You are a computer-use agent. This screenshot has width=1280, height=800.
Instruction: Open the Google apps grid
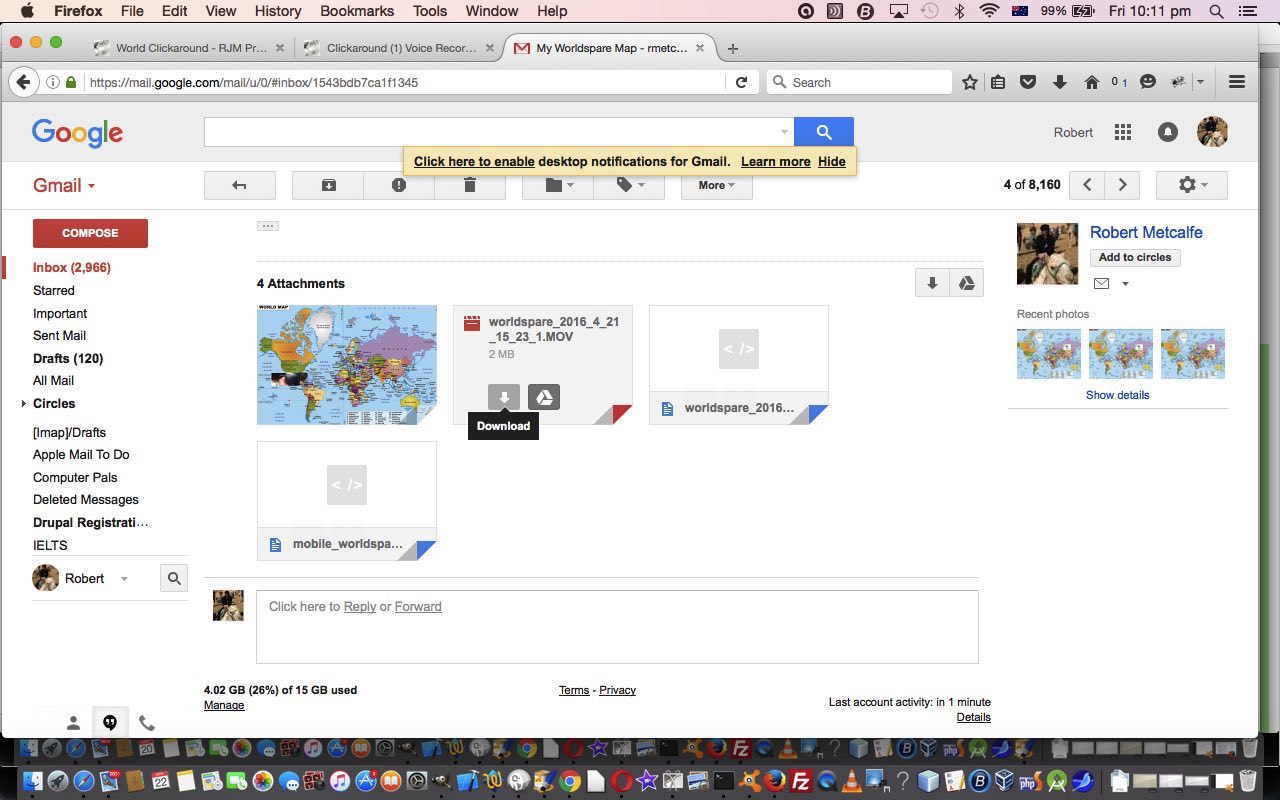coord(1123,132)
